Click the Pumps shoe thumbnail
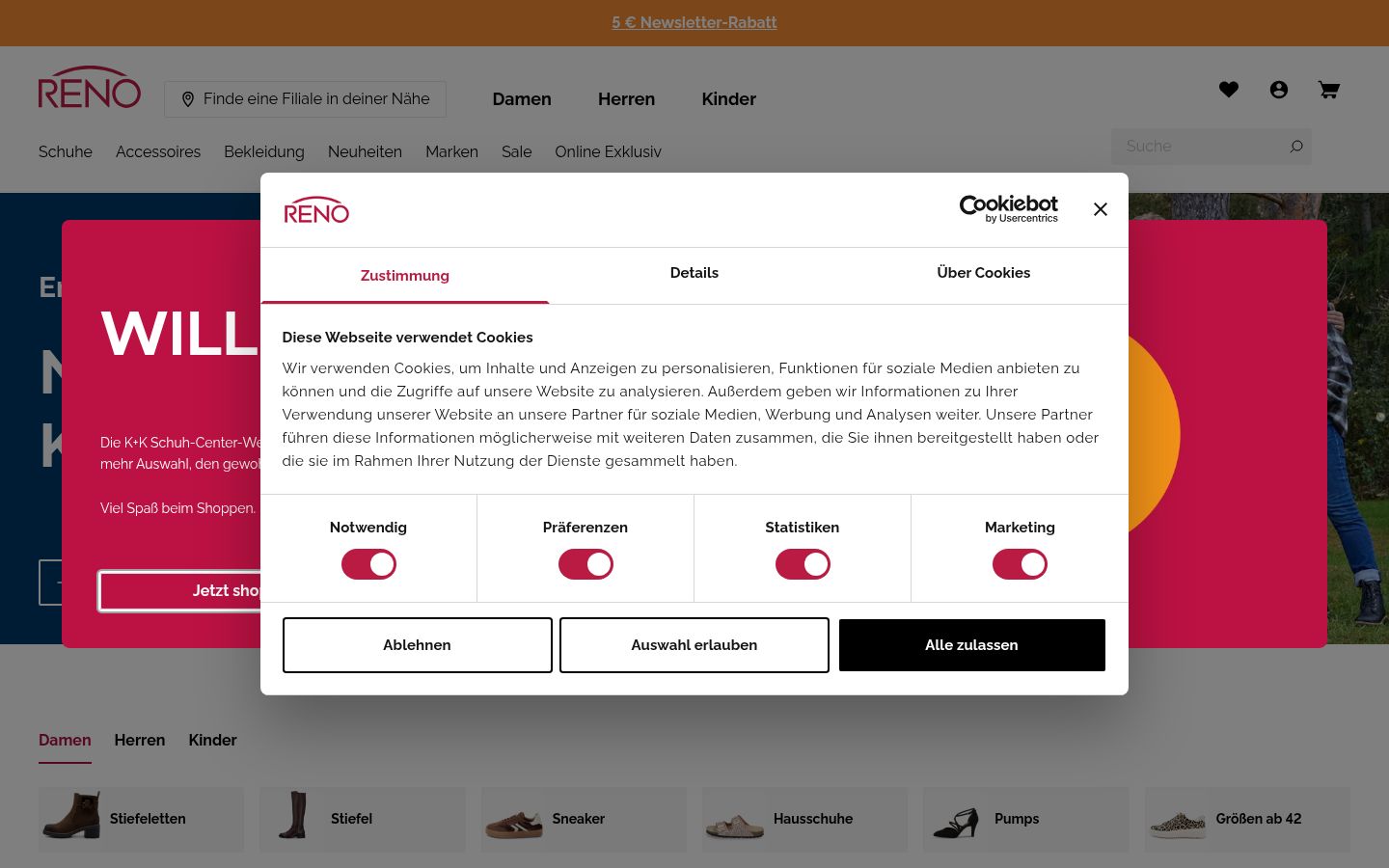 click(x=956, y=819)
